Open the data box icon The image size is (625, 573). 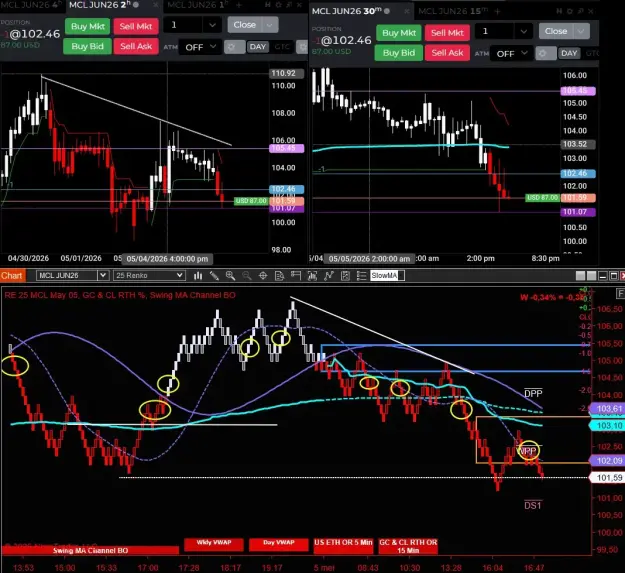[x=279, y=275]
